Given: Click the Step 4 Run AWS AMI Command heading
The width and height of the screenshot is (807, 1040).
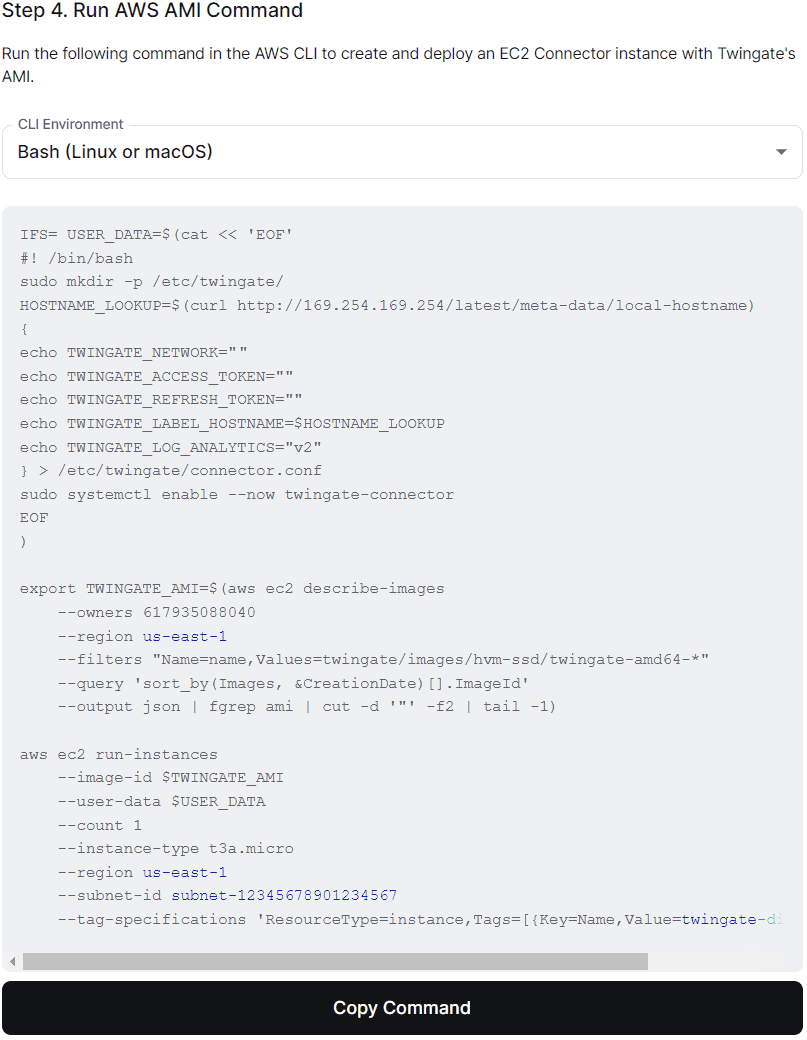Looking at the screenshot, I should click(152, 12).
